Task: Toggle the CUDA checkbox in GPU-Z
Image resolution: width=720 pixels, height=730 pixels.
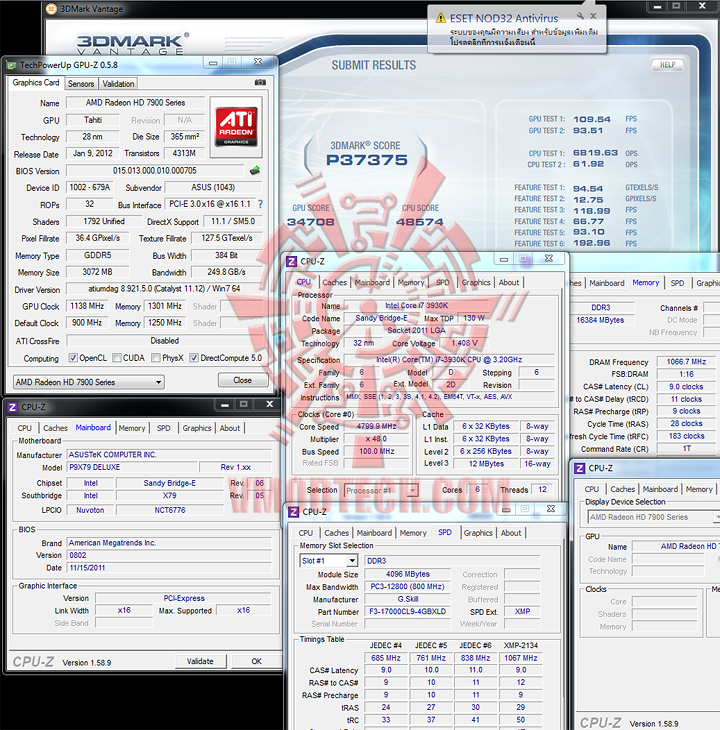Action: (117, 358)
